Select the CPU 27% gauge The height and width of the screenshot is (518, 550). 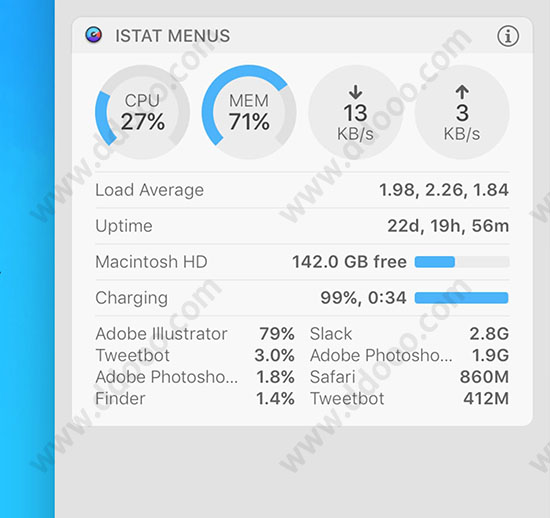pos(142,112)
